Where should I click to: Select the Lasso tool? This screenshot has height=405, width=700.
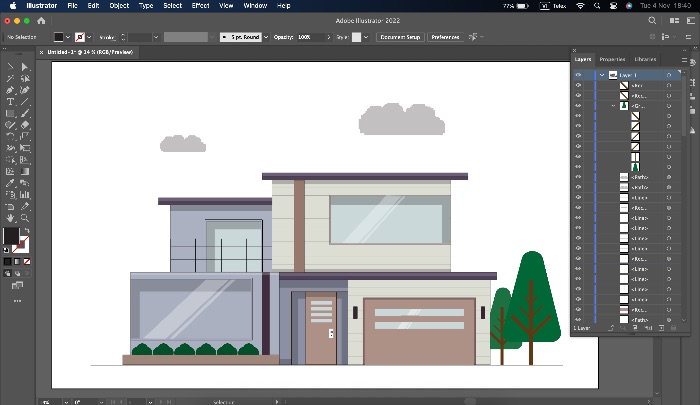[25, 79]
